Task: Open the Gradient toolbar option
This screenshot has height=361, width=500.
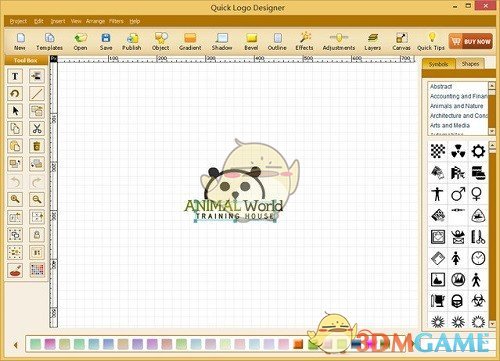Action: pyautogui.click(x=190, y=42)
